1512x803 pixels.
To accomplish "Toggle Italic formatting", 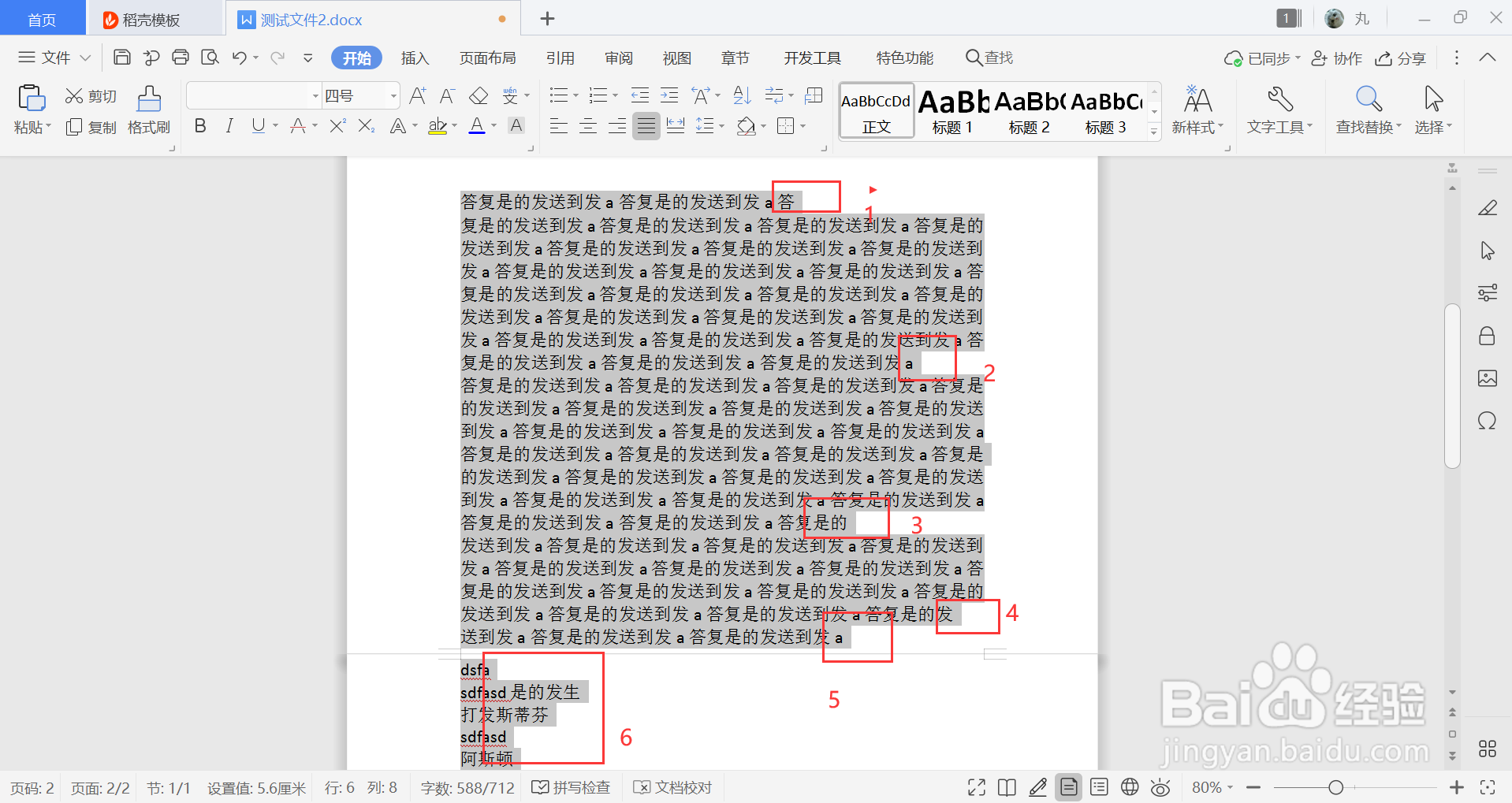I will click(229, 125).
